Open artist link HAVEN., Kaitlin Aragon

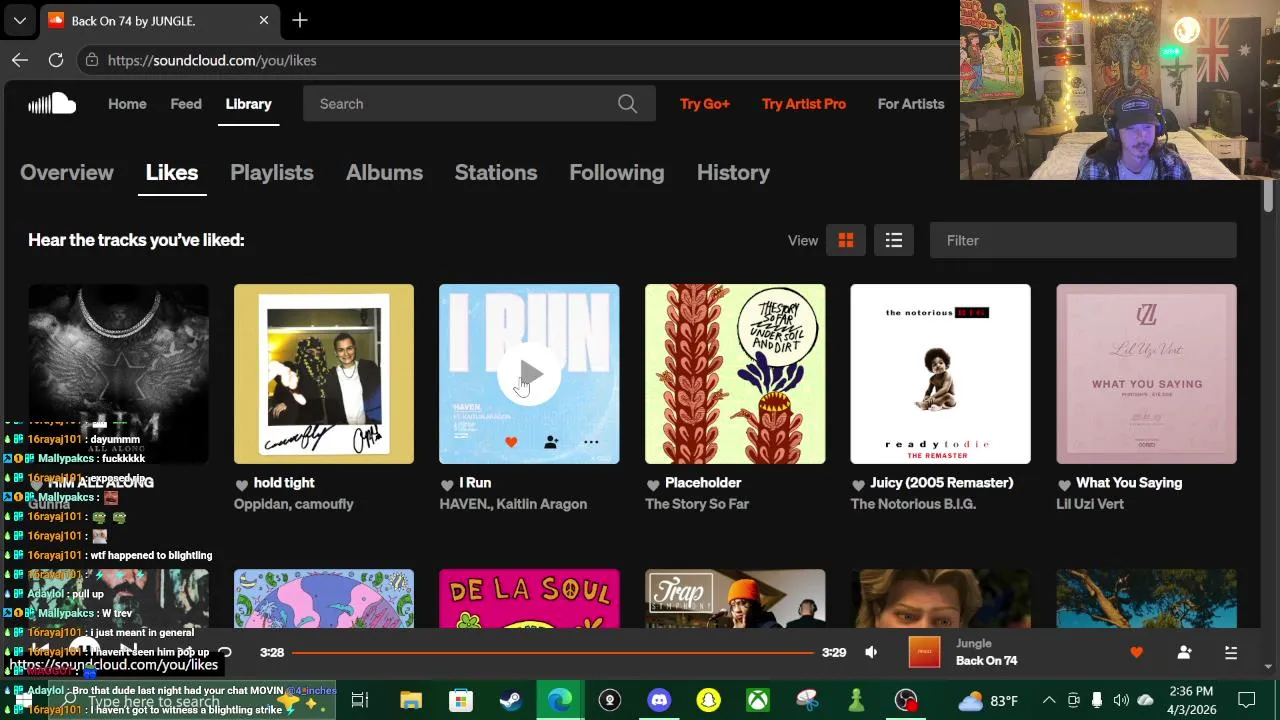[x=513, y=504]
